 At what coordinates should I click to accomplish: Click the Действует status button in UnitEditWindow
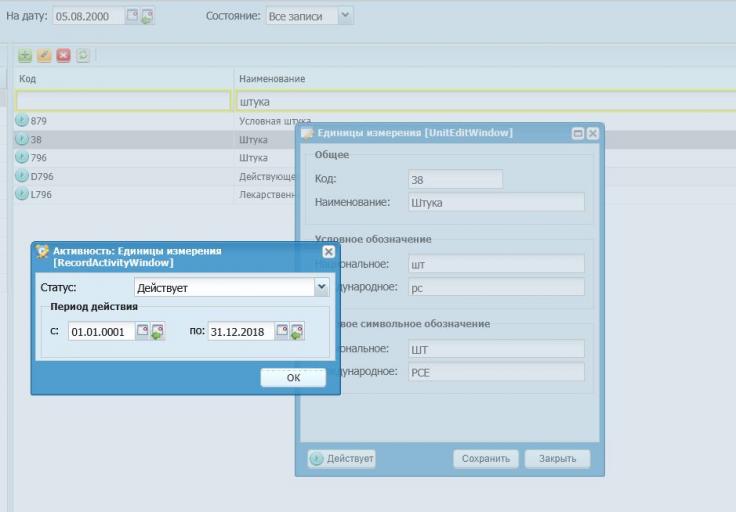[x=342, y=459]
